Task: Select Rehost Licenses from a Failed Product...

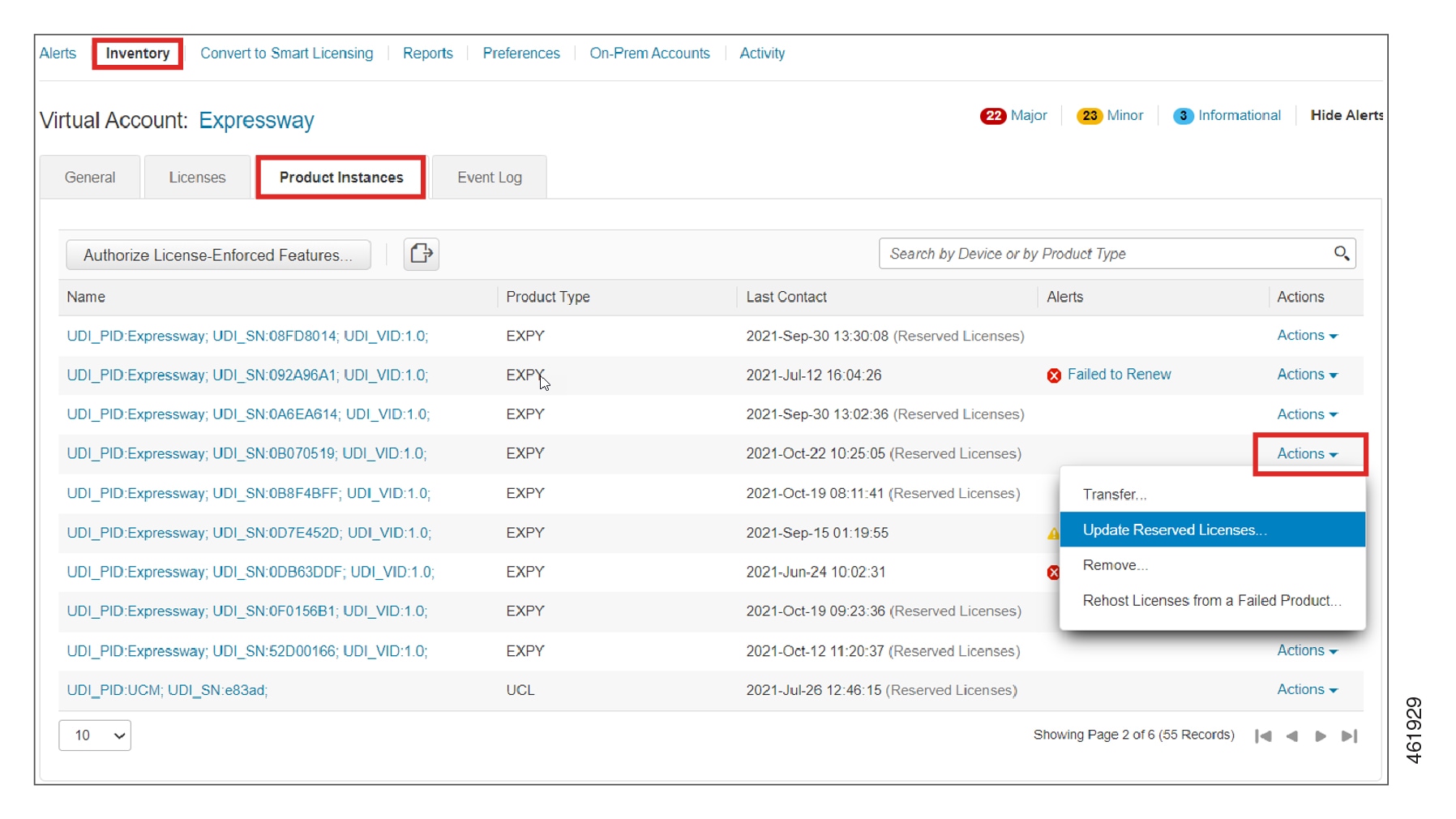Action: click(x=1212, y=601)
